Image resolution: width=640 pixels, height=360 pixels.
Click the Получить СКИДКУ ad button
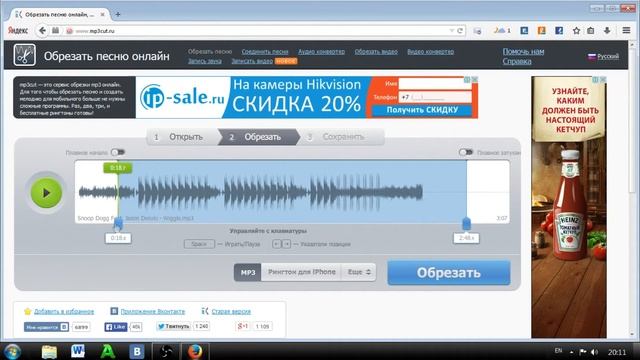point(422,110)
